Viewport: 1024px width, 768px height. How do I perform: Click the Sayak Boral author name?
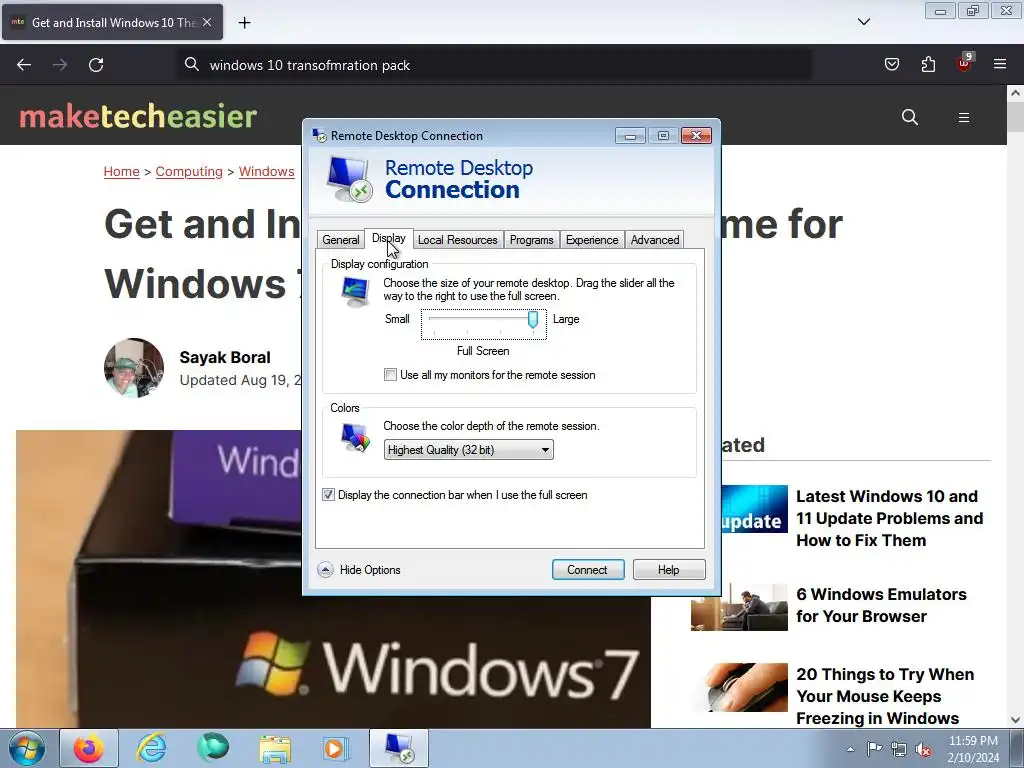click(225, 357)
